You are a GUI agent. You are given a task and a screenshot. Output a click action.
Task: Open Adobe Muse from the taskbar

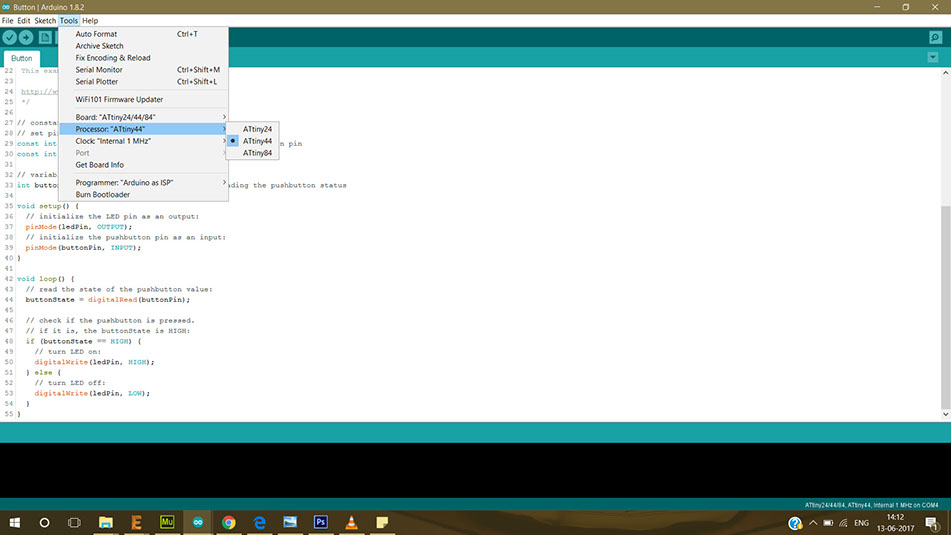[167, 522]
